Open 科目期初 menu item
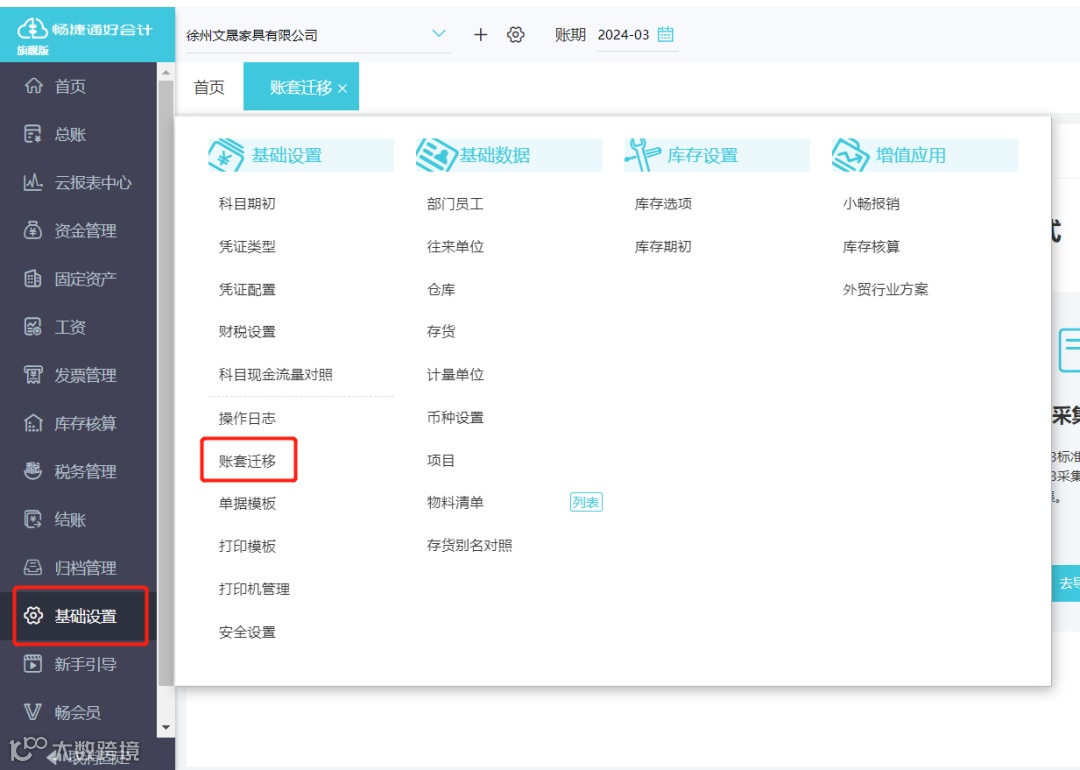The image size is (1080, 770). pos(247,204)
